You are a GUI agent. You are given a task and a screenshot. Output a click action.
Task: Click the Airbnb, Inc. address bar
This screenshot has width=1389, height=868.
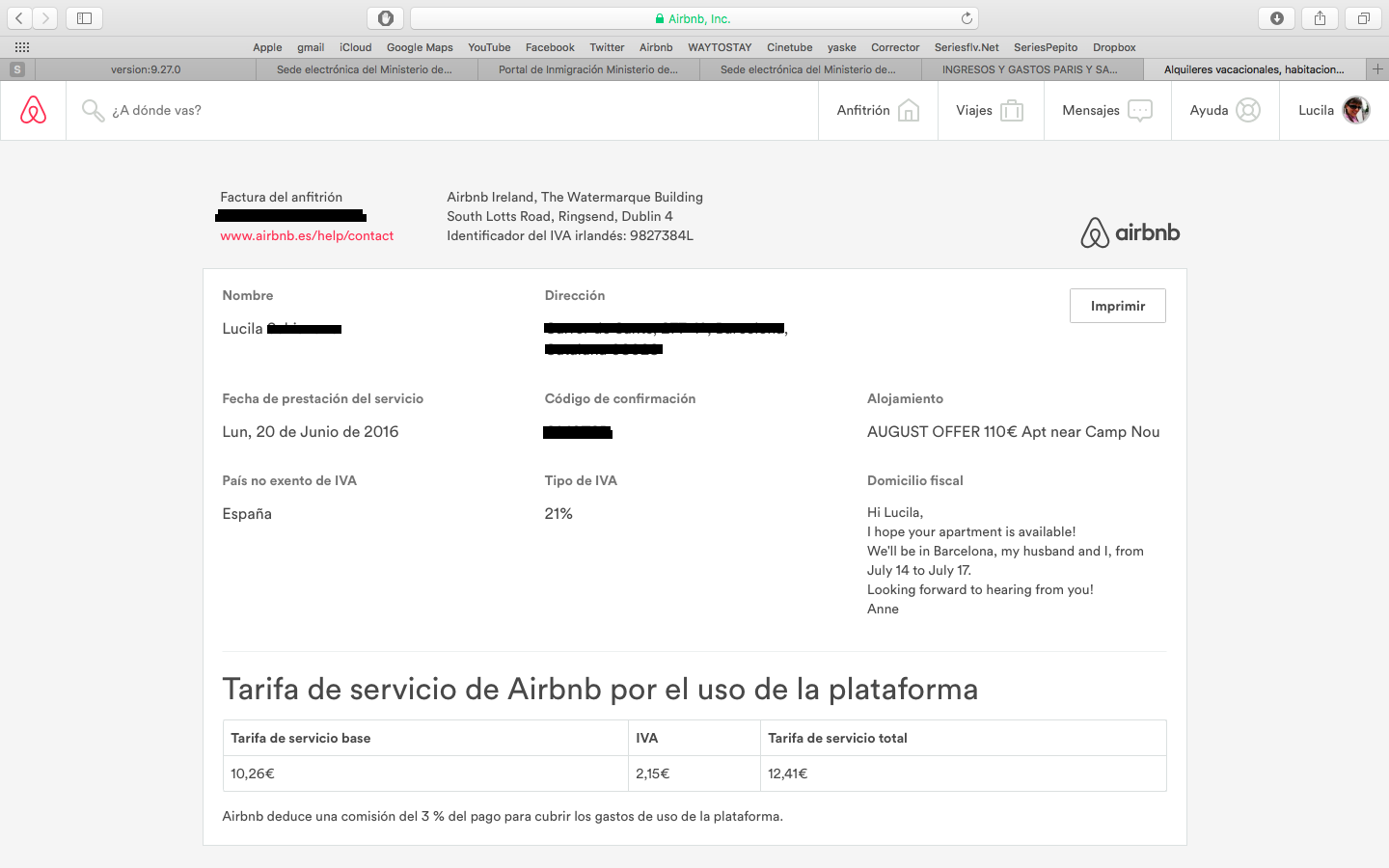694,18
